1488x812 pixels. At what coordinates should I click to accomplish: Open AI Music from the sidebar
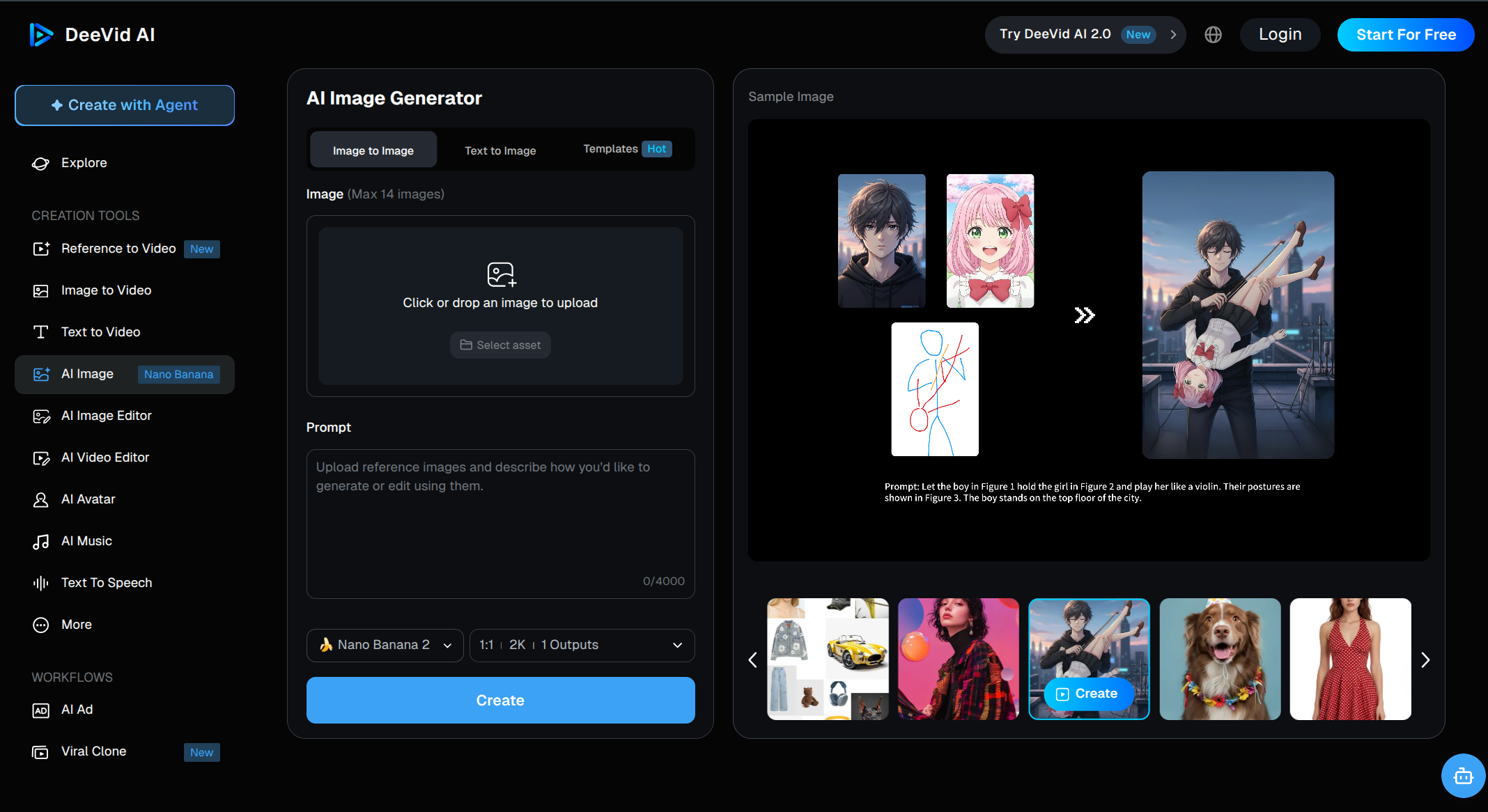pos(125,541)
